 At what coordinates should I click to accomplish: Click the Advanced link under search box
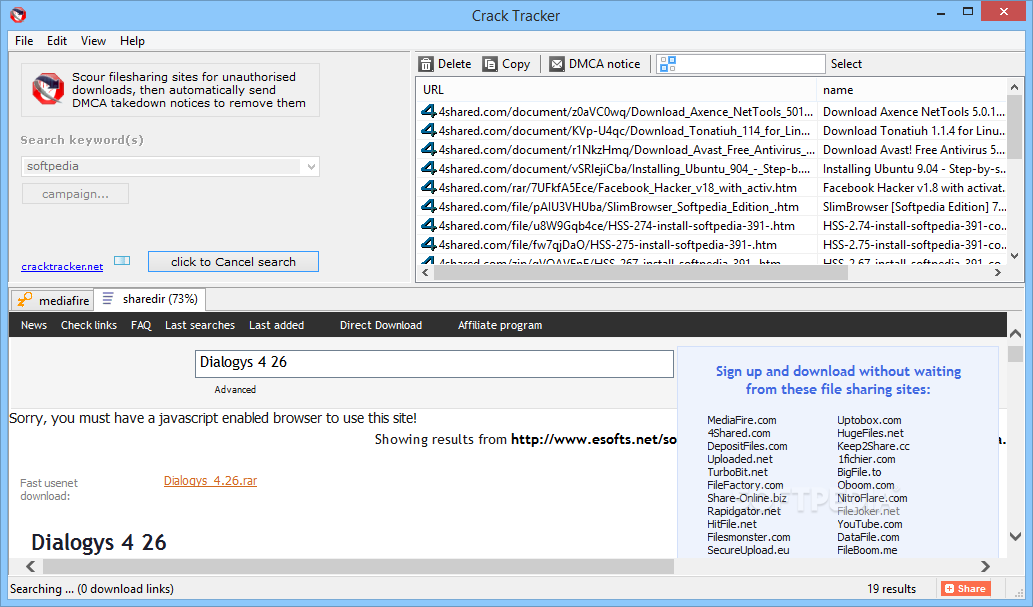click(x=235, y=390)
